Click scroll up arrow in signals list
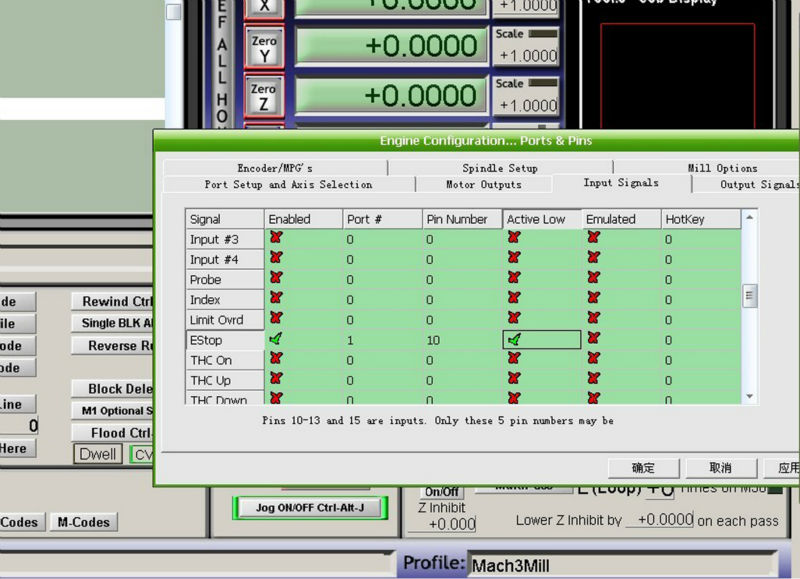The width and height of the screenshot is (800, 579). 749,217
